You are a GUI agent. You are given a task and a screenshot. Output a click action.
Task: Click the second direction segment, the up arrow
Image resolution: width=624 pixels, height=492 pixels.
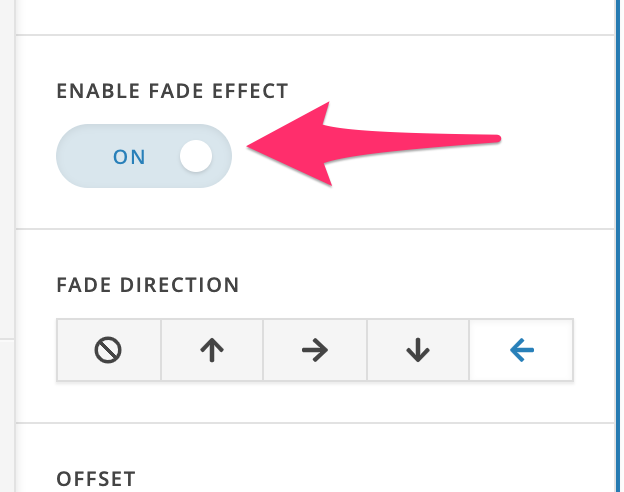click(212, 350)
